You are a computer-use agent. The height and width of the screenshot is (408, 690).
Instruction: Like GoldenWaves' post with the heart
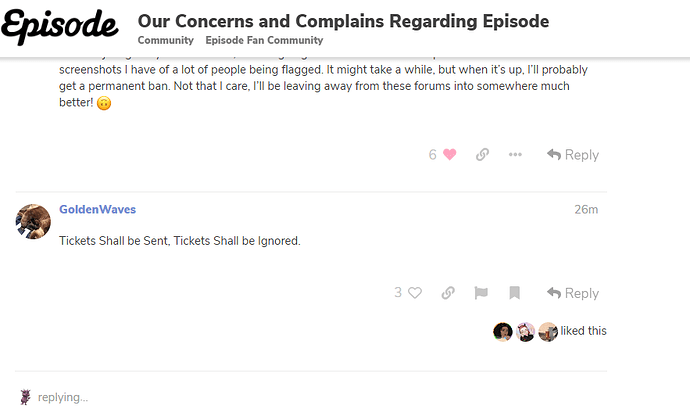point(415,293)
